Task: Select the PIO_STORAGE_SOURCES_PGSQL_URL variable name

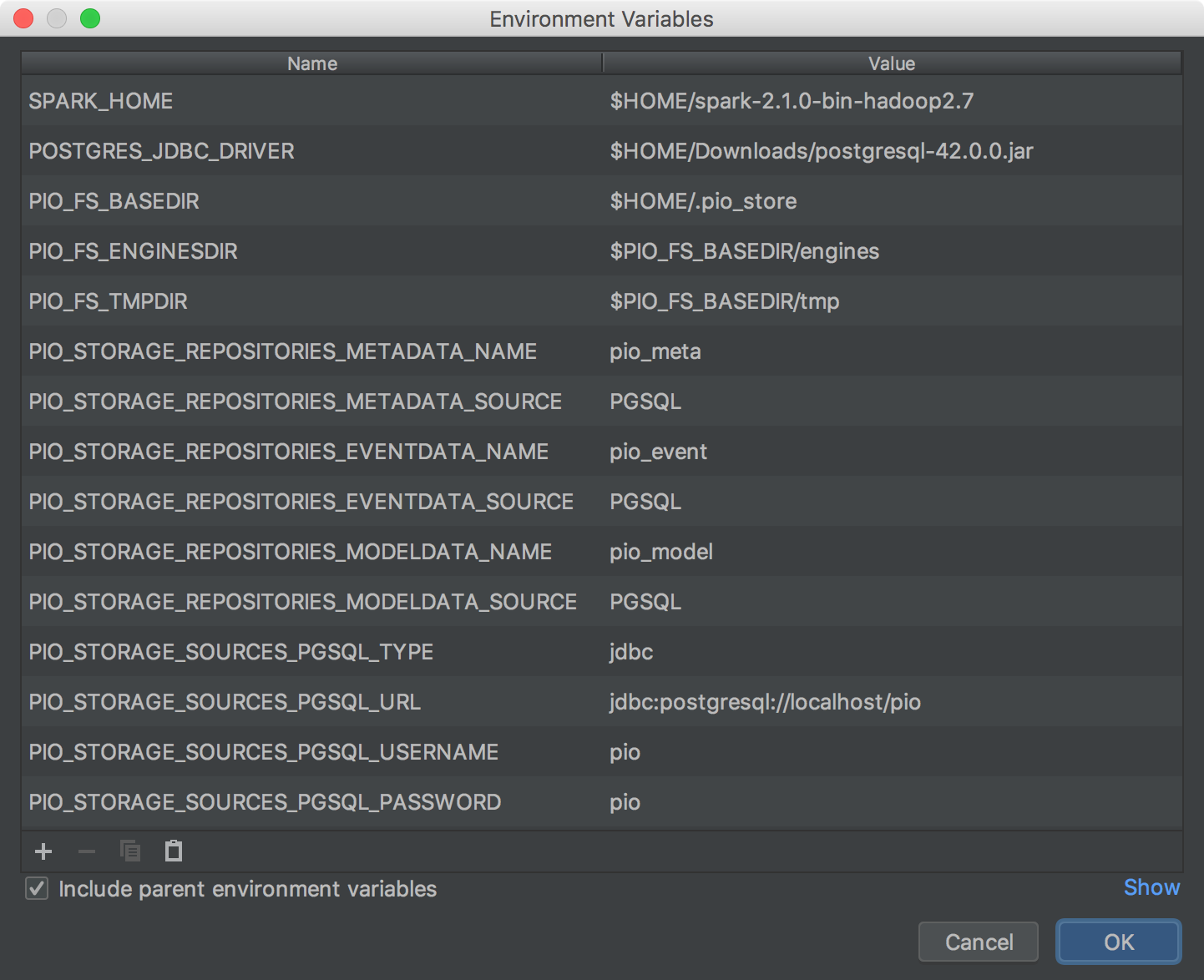Action: pos(225,702)
